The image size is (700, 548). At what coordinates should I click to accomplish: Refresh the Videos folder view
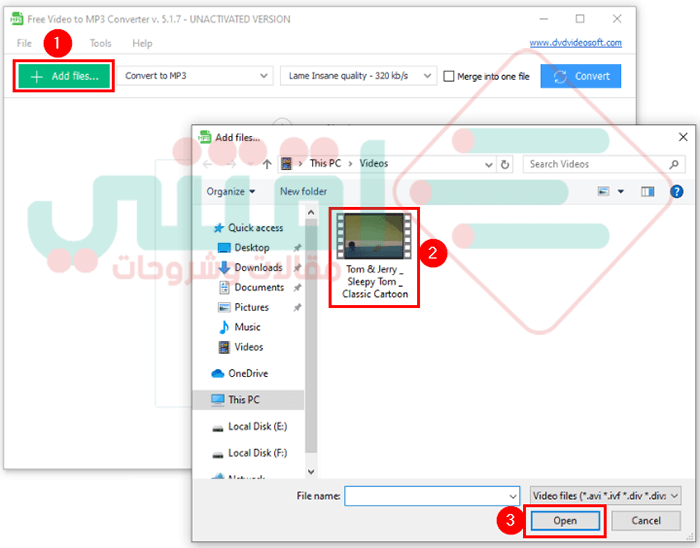(x=505, y=165)
